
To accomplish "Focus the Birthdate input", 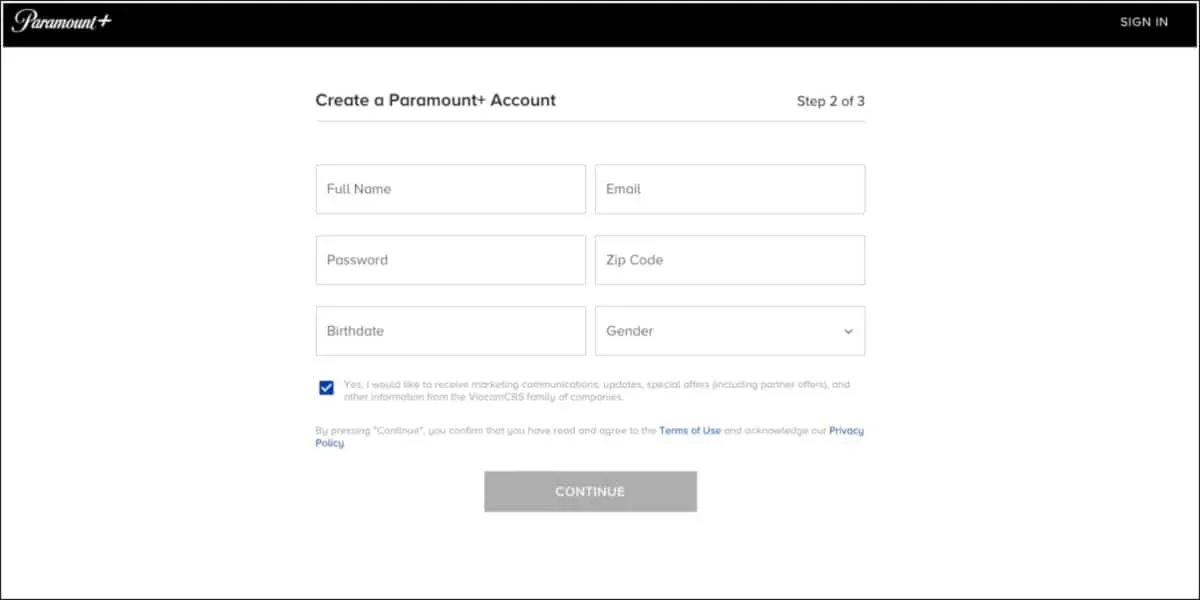I will click(450, 331).
